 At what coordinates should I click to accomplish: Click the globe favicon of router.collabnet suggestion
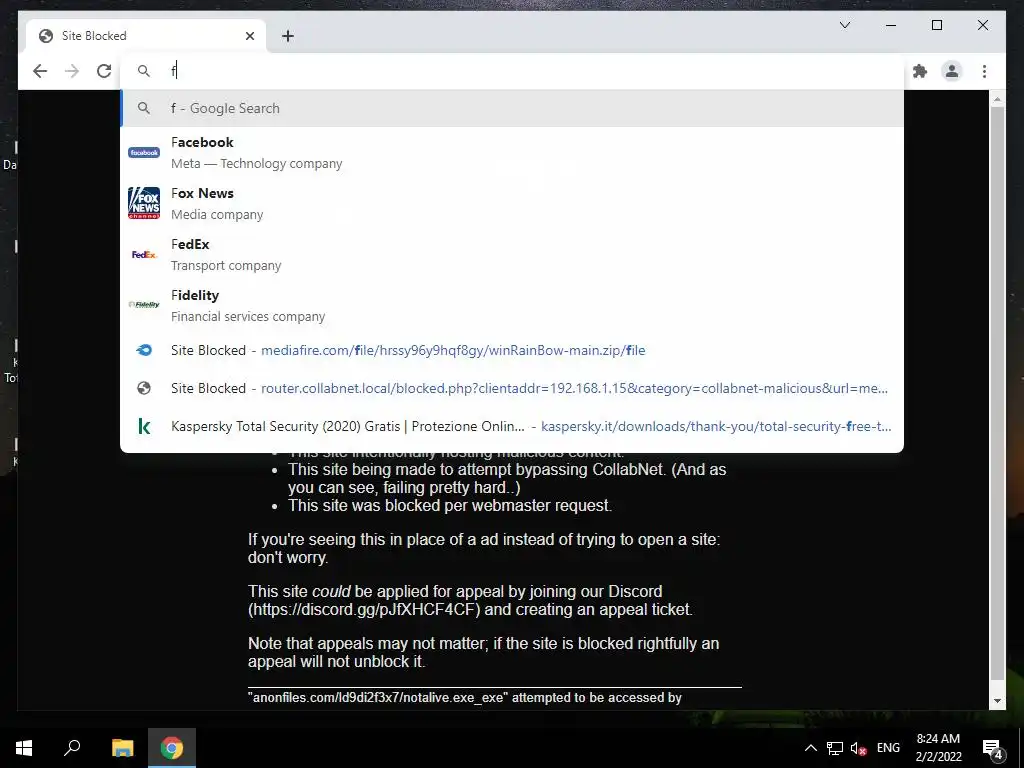coord(144,388)
